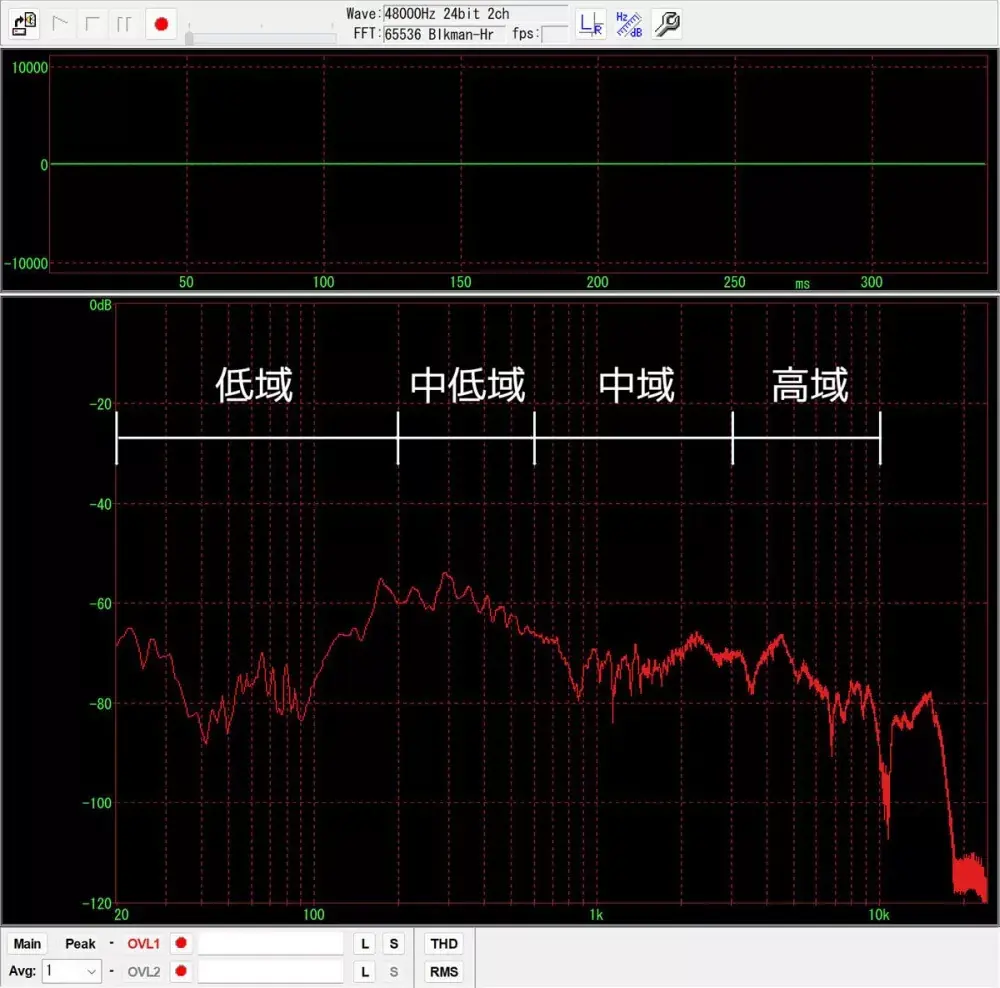
Task: Toggle the THD measurement button
Action: pyautogui.click(x=444, y=944)
